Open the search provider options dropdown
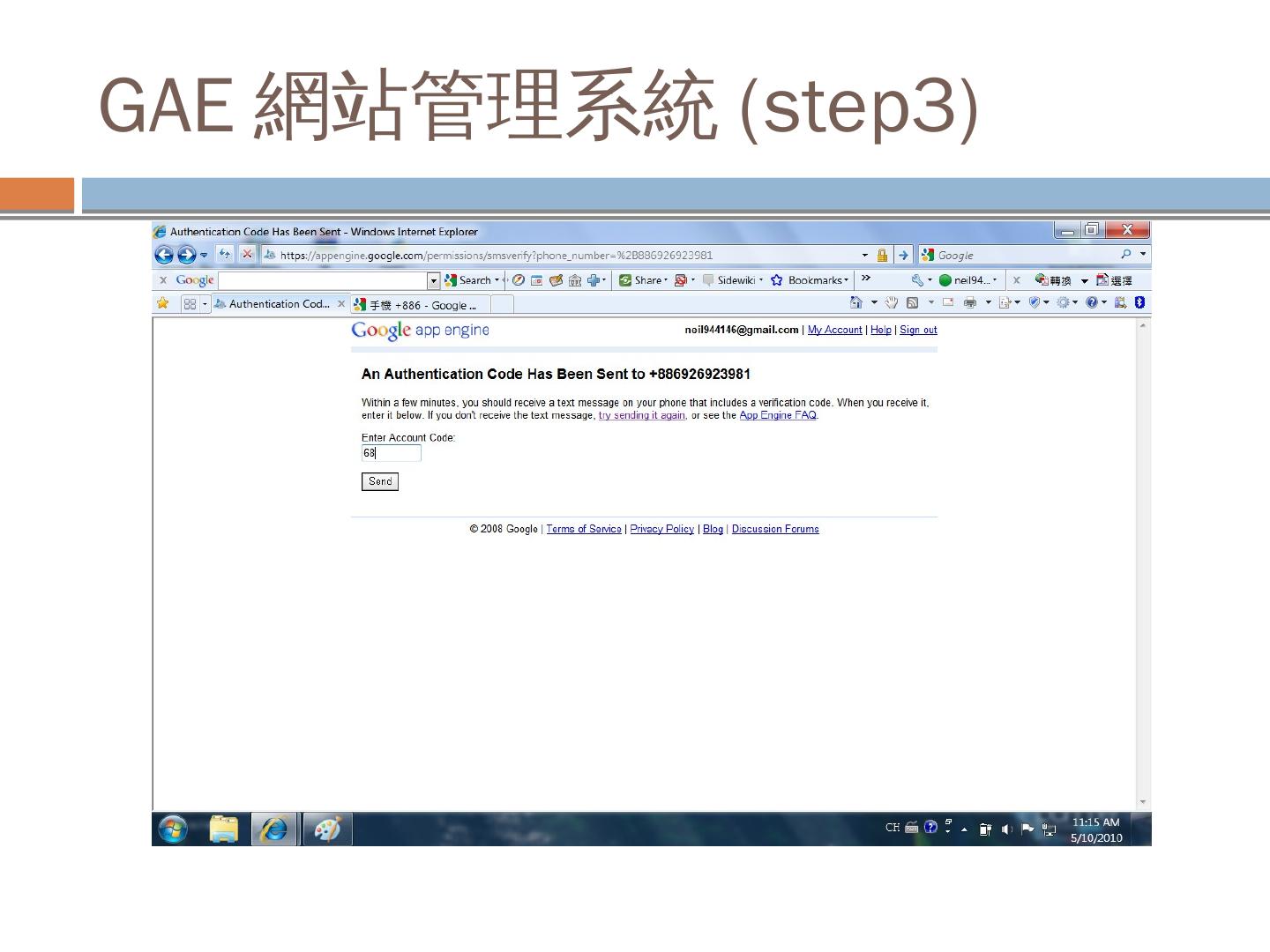Viewport: 1270px width, 952px height. [x=1144, y=255]
